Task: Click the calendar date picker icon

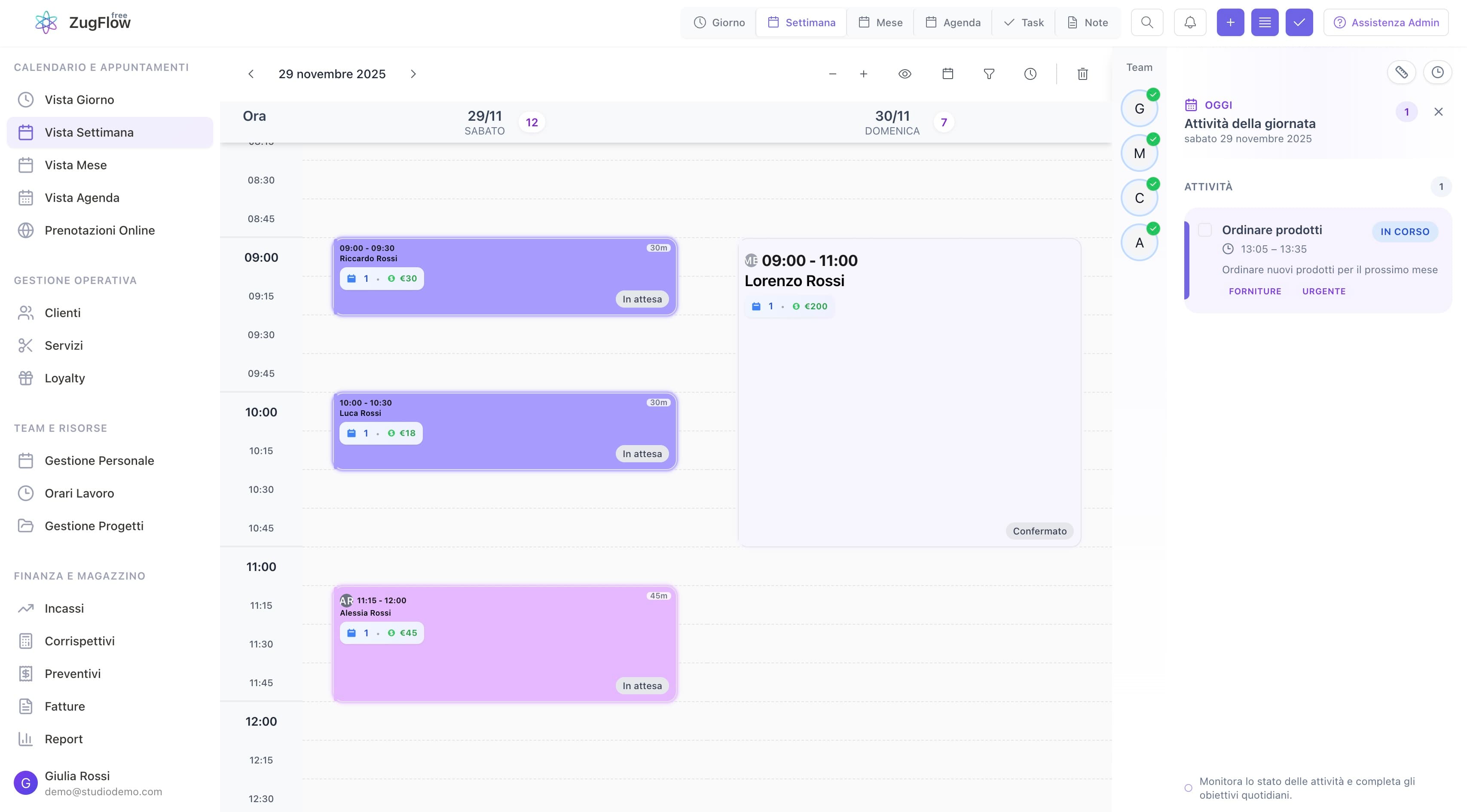Action: (947, 74)
